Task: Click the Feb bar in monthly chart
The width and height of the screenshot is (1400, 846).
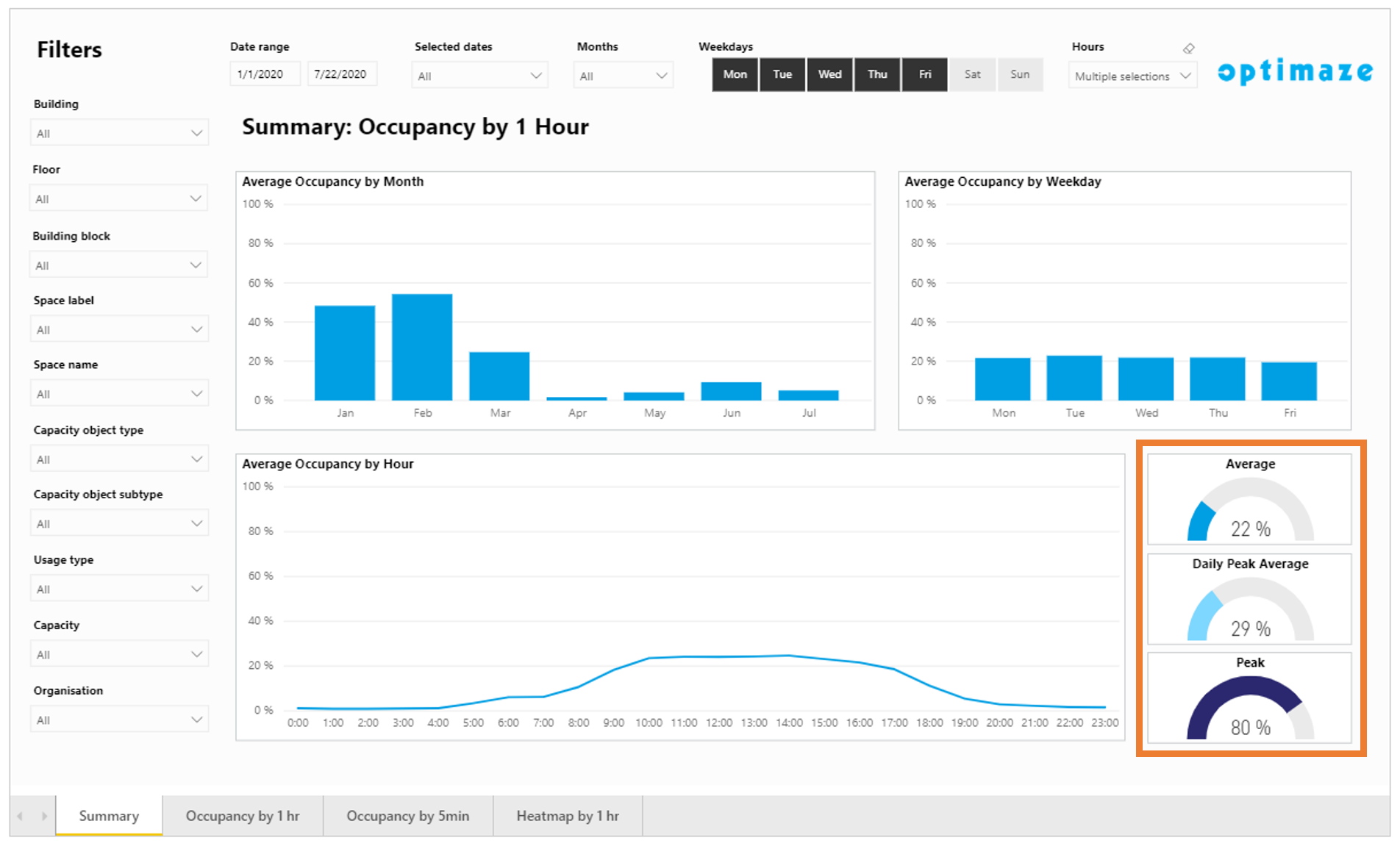Action: [x=422, y=347]
